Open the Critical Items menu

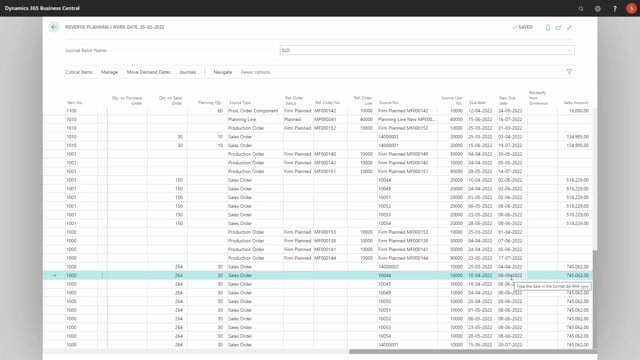[x=79, y=72]
